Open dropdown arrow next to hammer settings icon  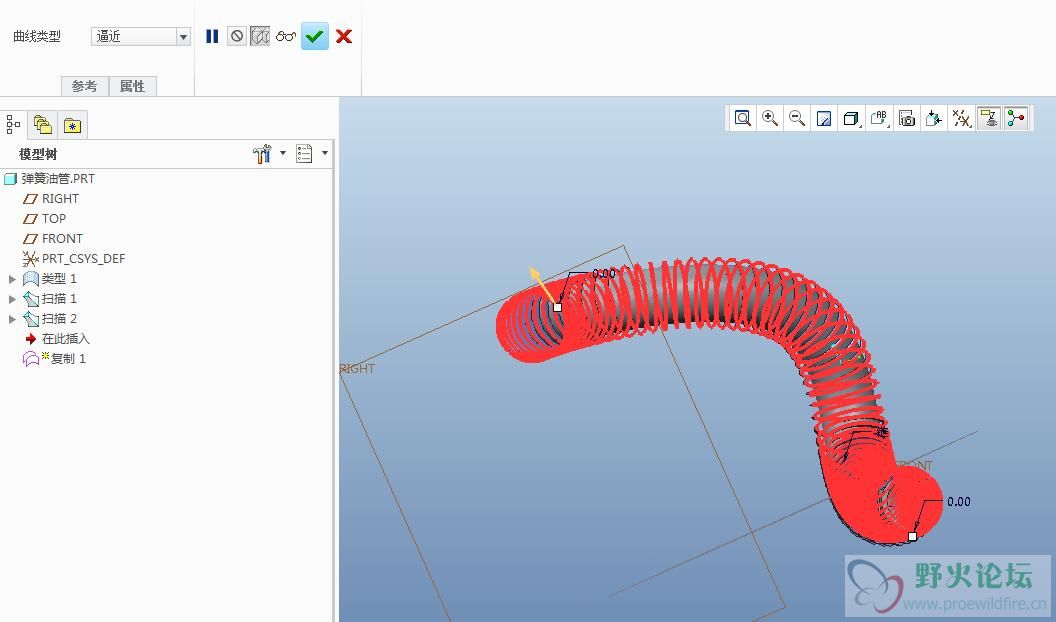tap(283, 153)
